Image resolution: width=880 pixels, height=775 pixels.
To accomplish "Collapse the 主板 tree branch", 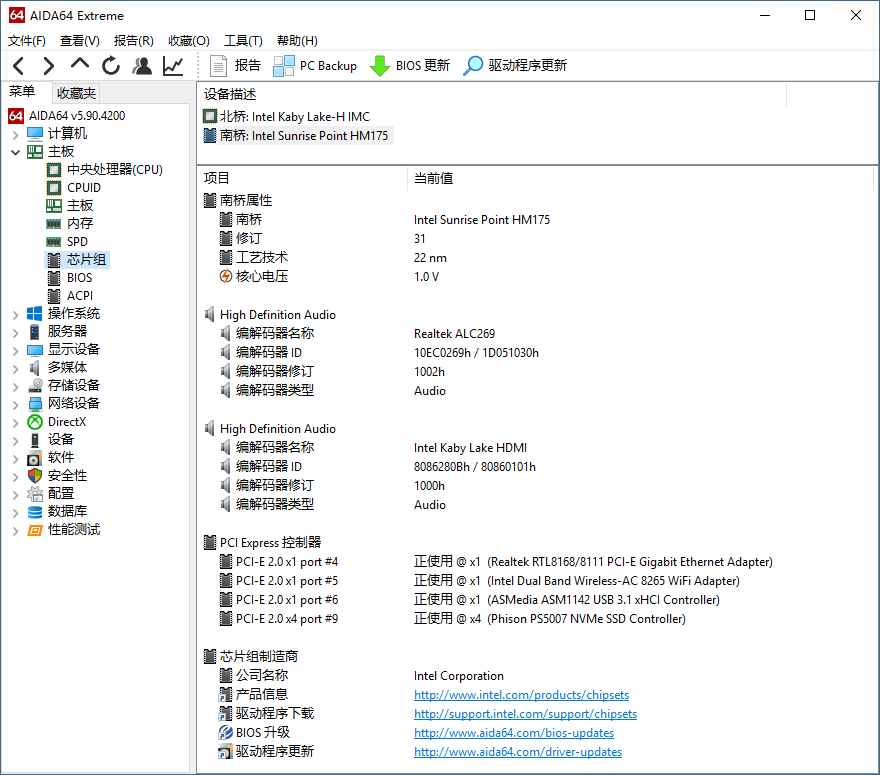I will (x=16, y=150).
